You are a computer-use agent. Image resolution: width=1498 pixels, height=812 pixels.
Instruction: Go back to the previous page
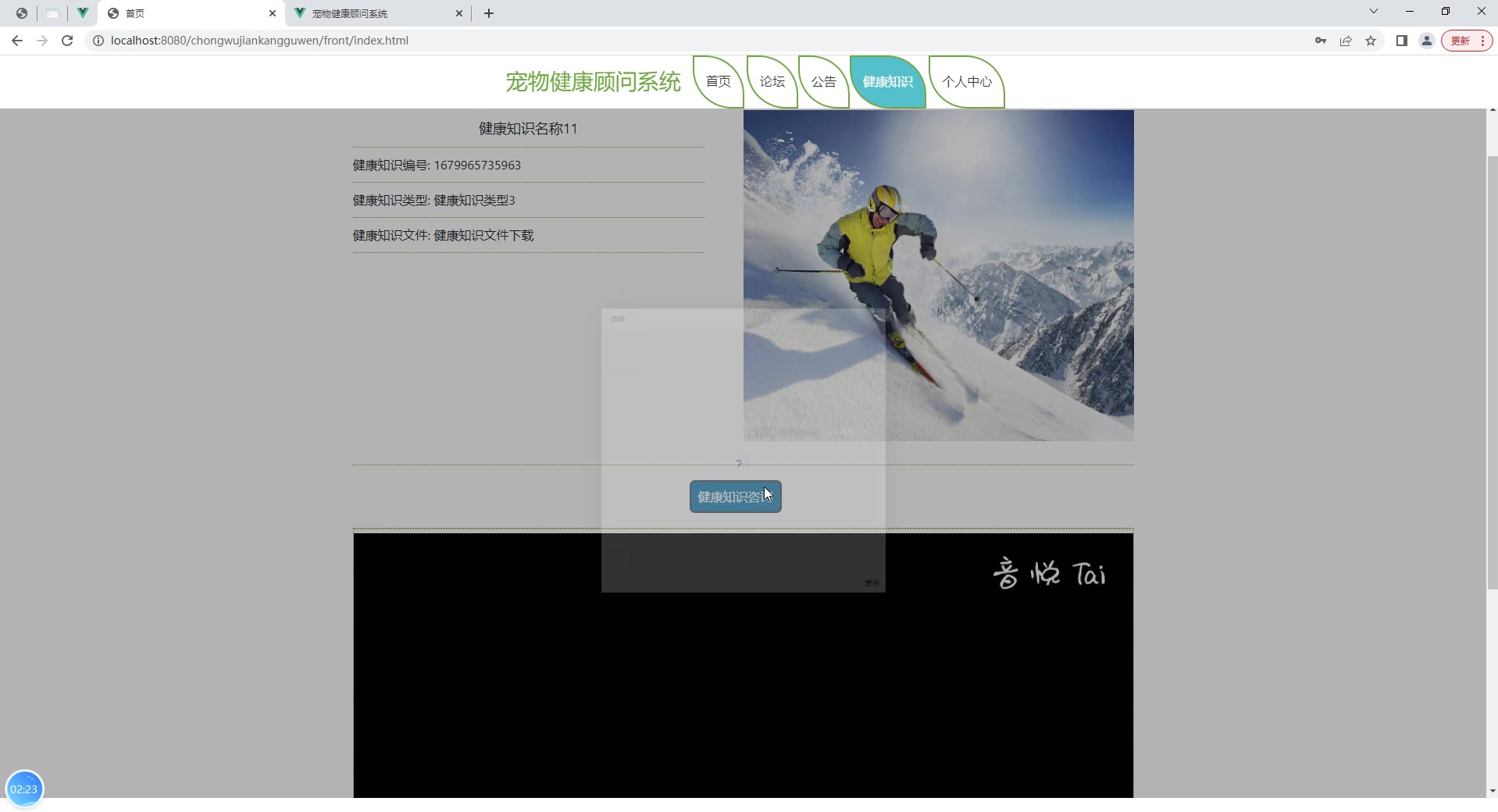point(17,41)
